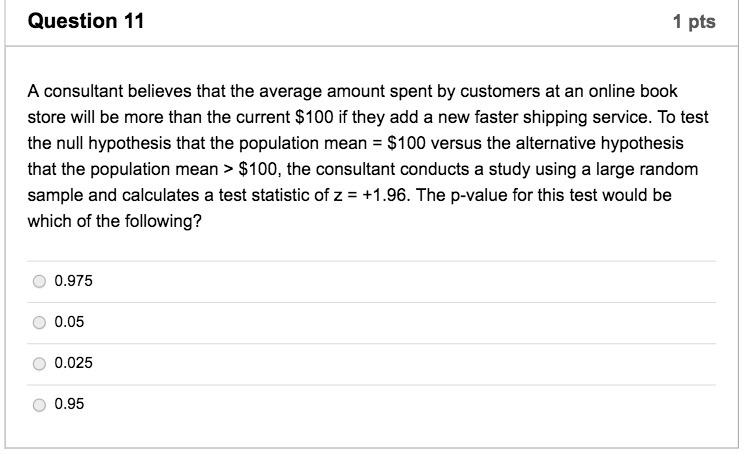The width and height of the screenshot is (744, 455).
Task: Click the 0.95 answer label text
Action: pos(69,405)
